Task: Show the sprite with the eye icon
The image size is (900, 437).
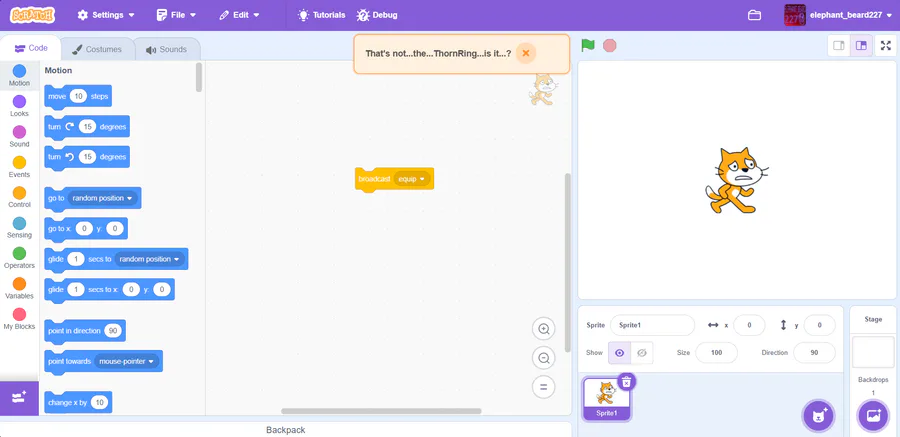Action: click(619, 353)
